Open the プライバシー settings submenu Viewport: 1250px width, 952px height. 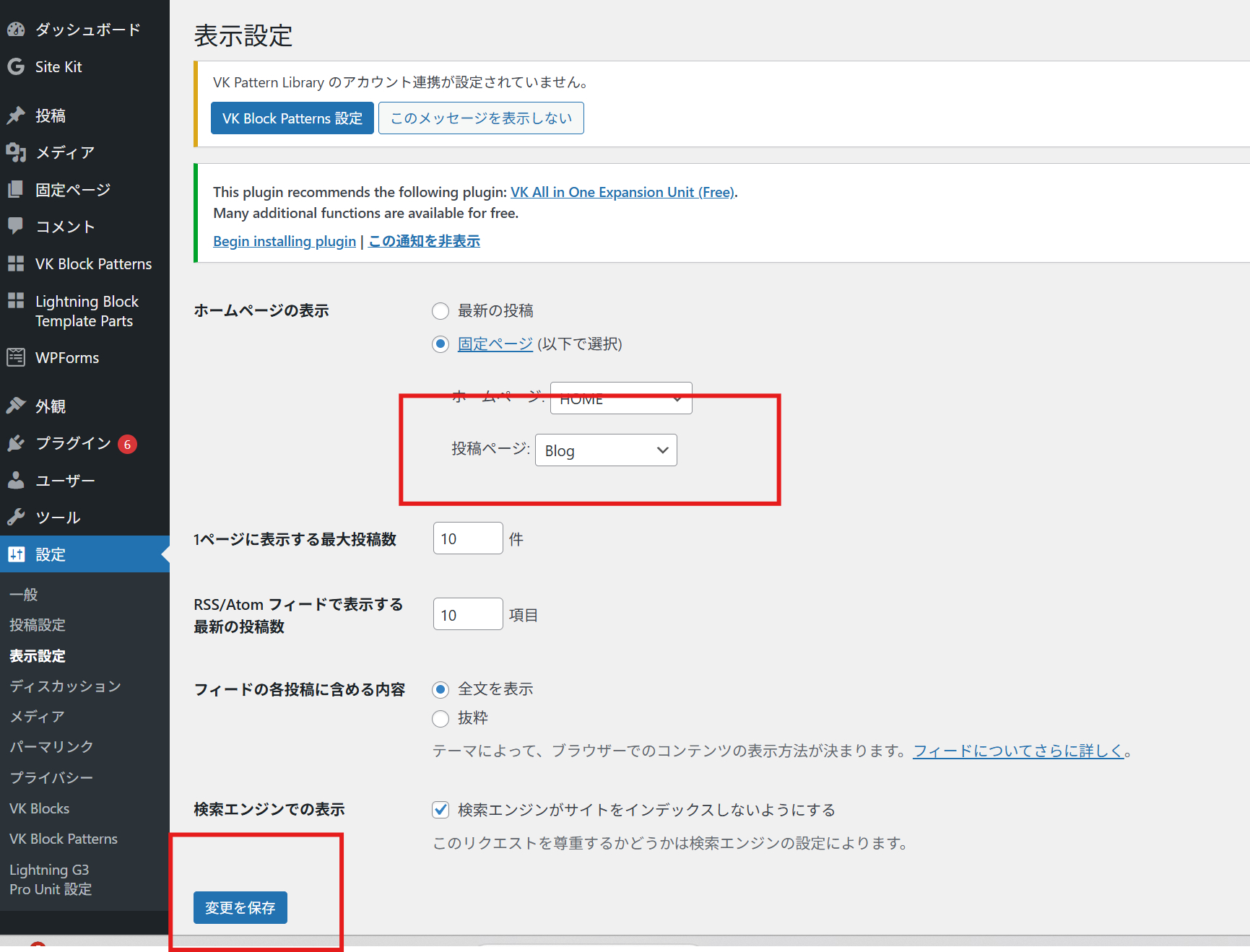pyautogui.click(x=51, y=777)
